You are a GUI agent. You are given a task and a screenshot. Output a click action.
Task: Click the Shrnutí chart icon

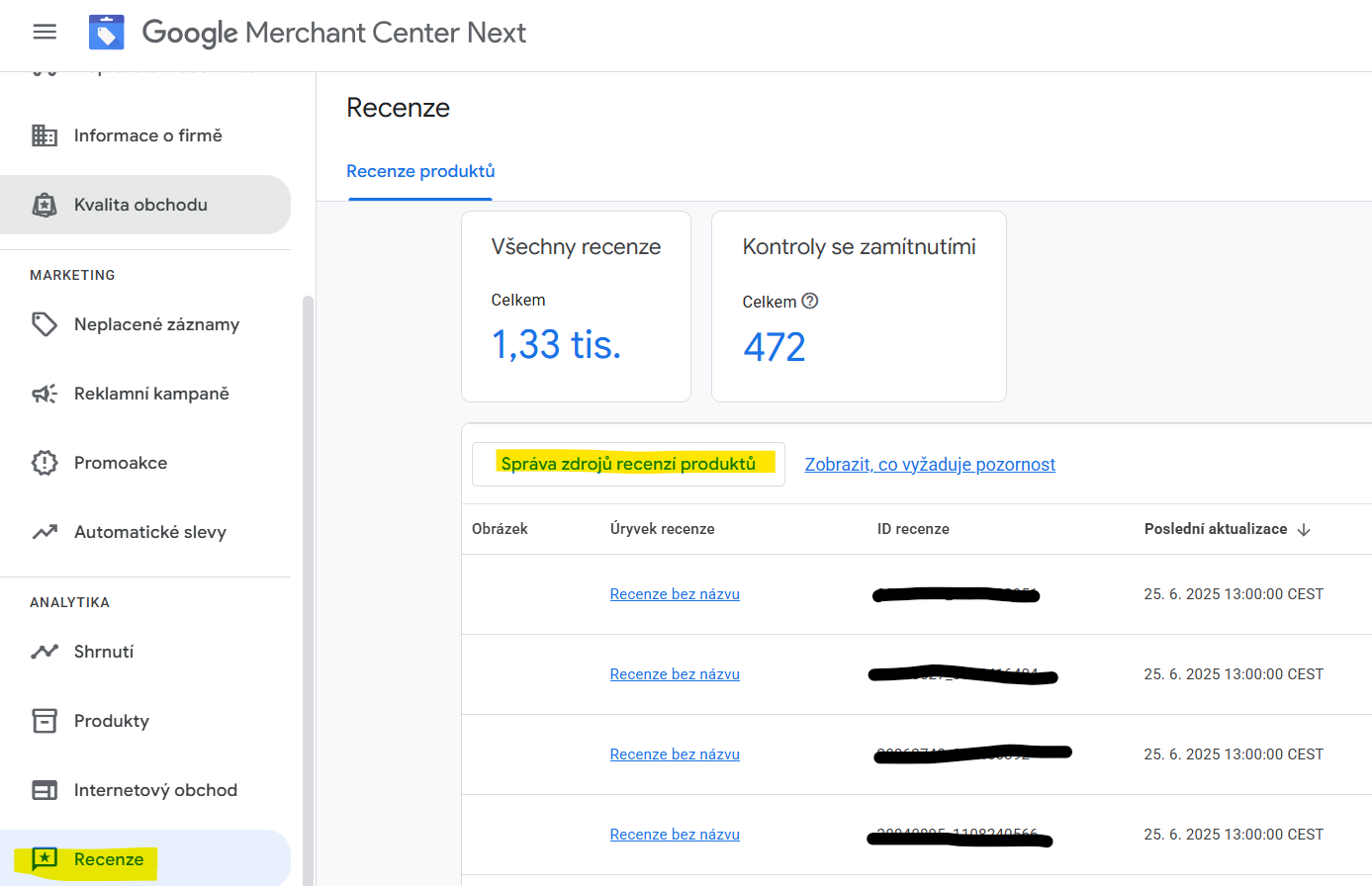(x=45, y=652)
